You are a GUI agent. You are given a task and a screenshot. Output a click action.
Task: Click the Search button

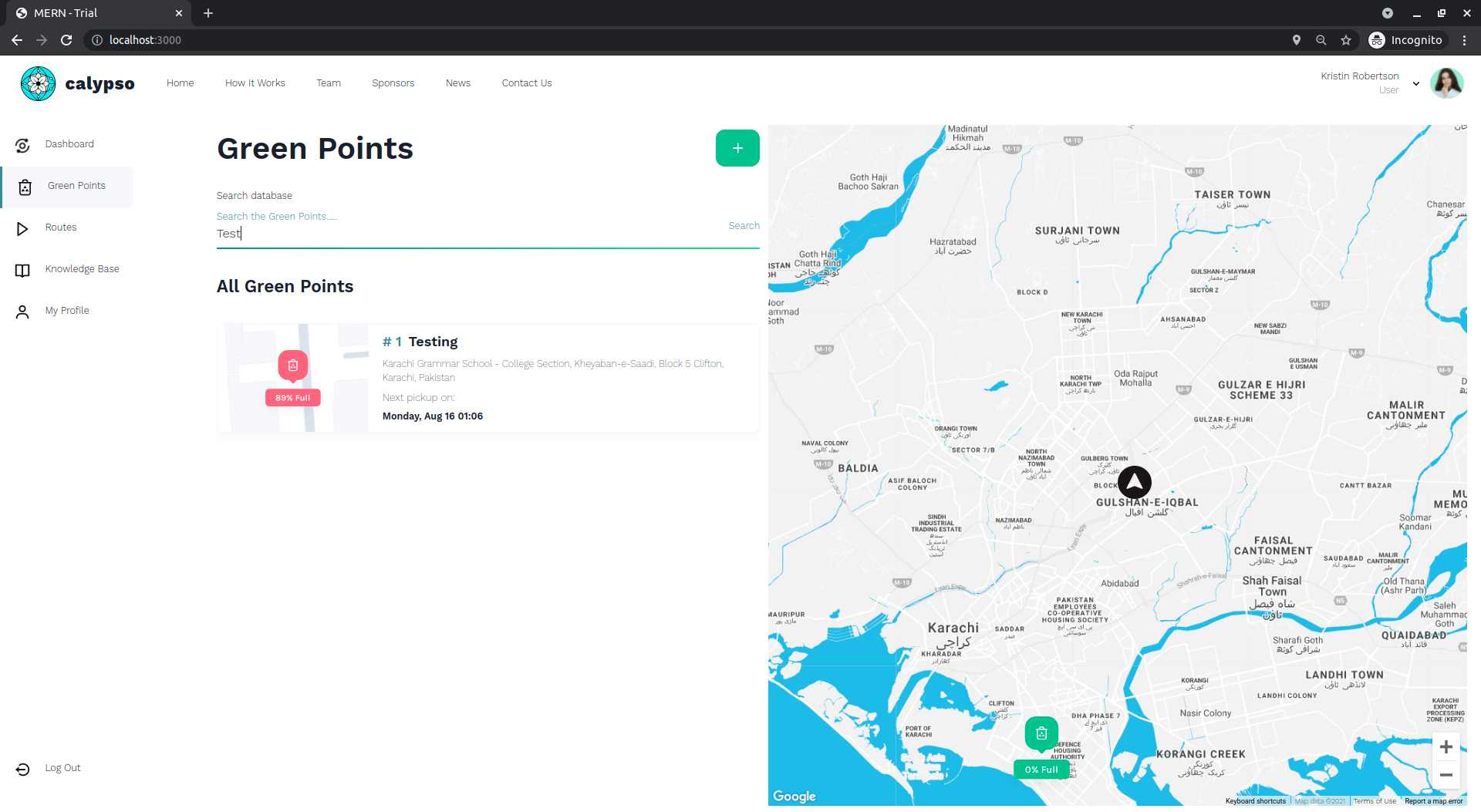pyautogui.click(x=744, y=226)
